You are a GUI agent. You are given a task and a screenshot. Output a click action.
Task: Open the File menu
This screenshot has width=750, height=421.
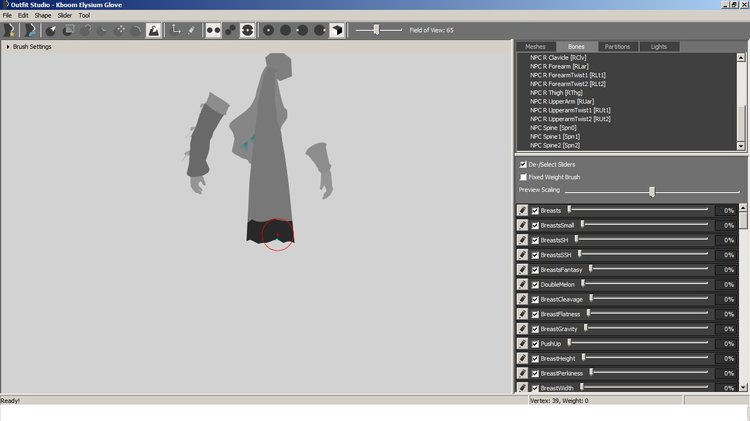point(7,15)
